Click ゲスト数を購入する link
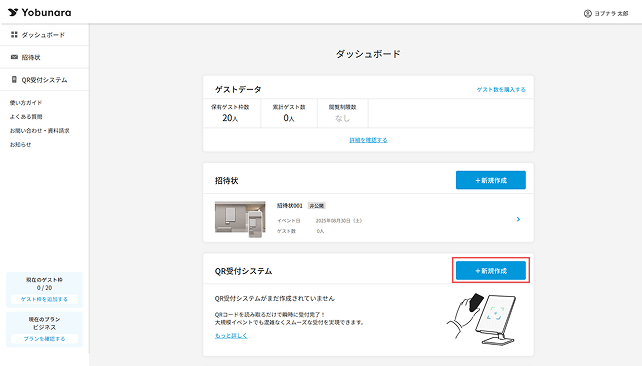The image size is (642, 366). click(x=501, y=89)
